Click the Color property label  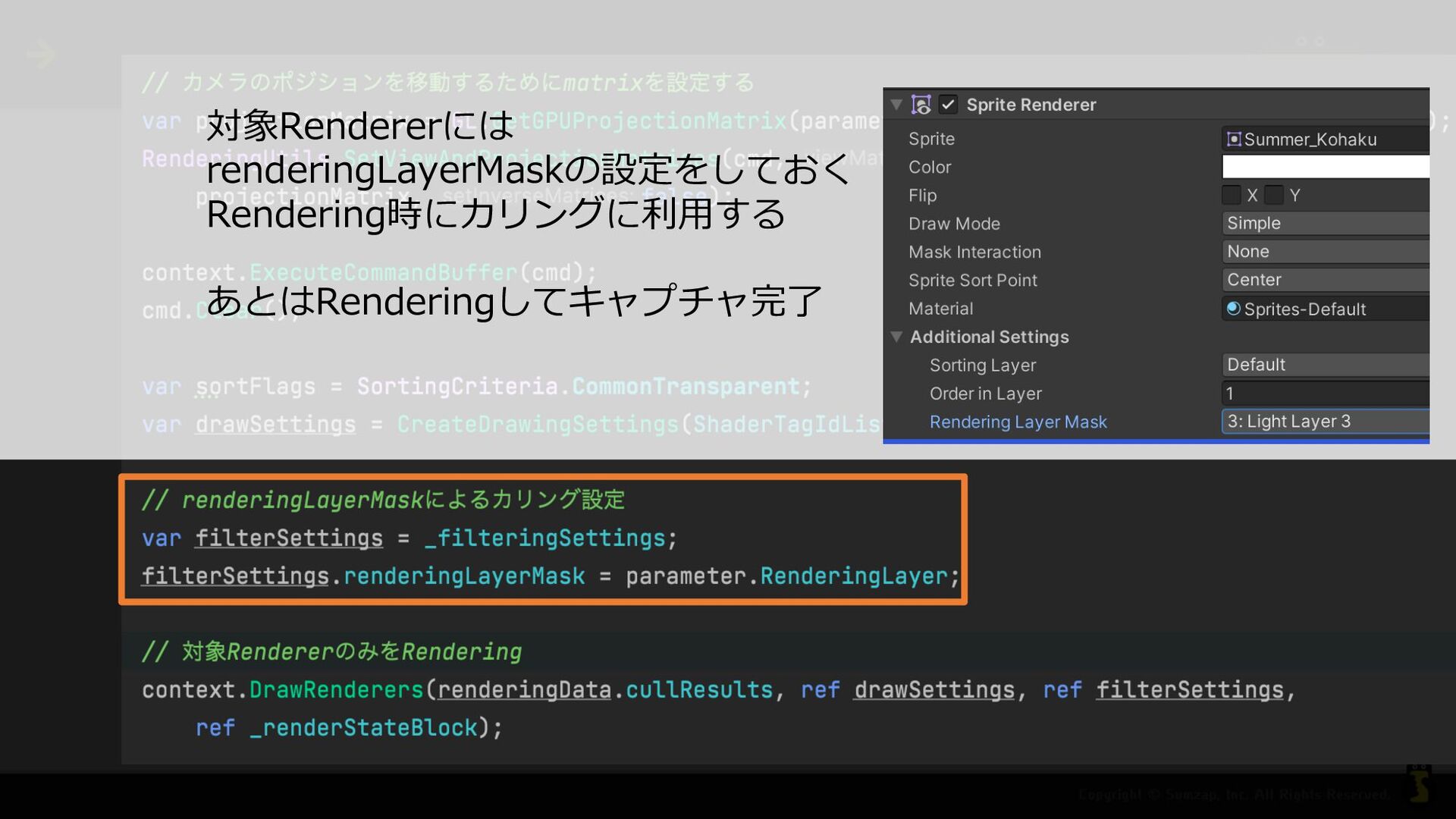pyautogui.click(x=930, y=167)
